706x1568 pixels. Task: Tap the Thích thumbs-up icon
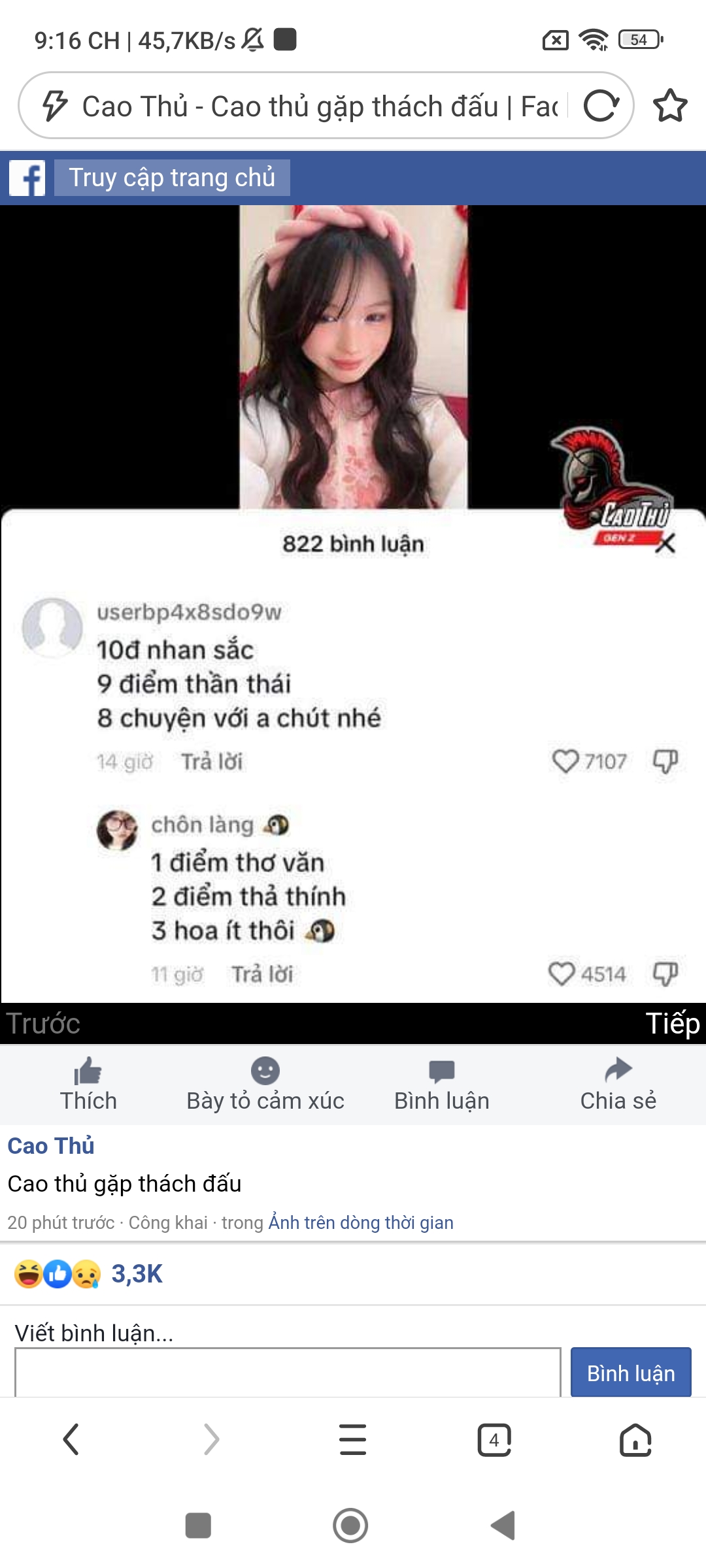[x=88, y=1071]
